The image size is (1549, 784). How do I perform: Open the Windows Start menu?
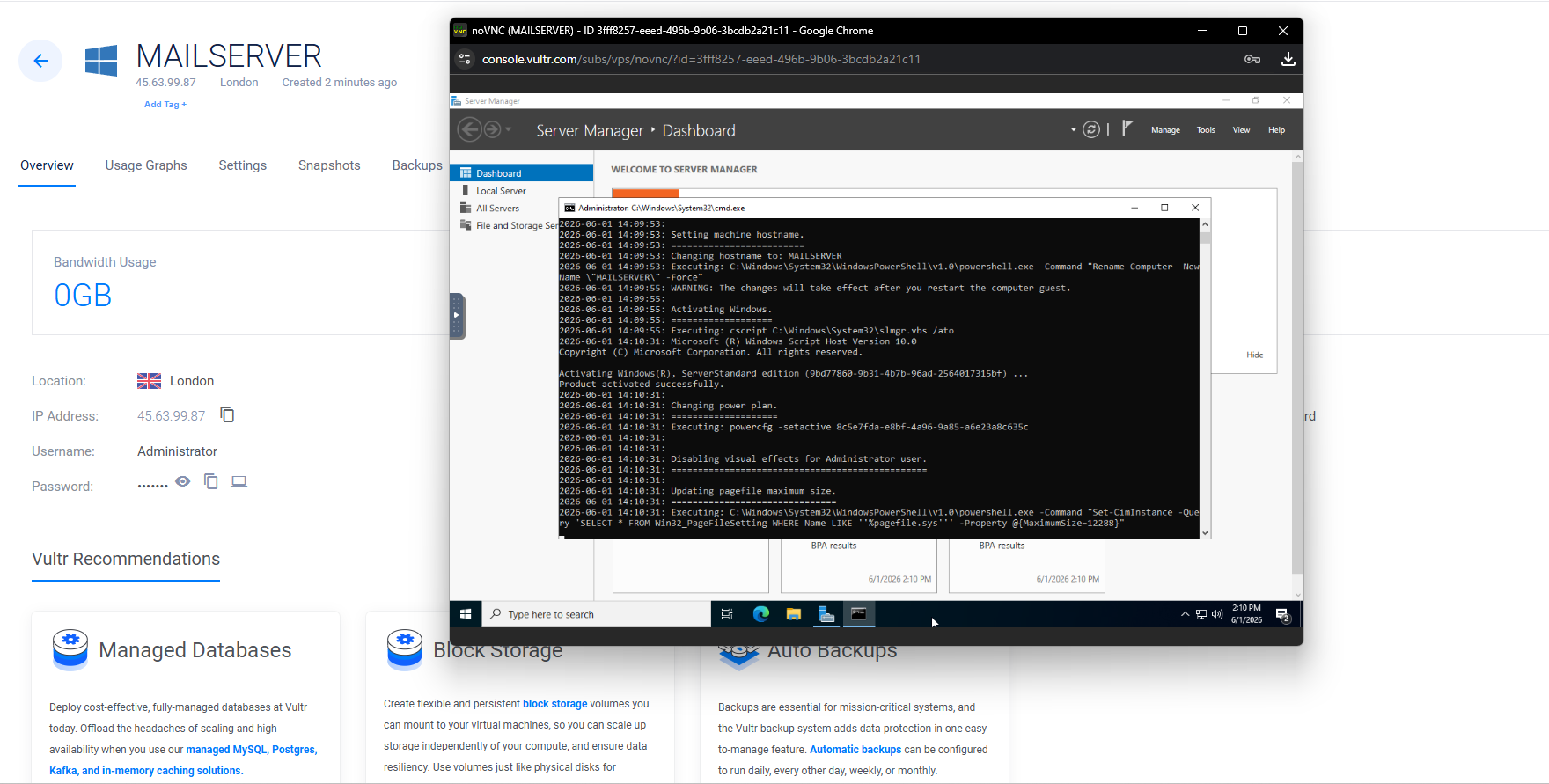pyautogui.click(x=466, y=614)
